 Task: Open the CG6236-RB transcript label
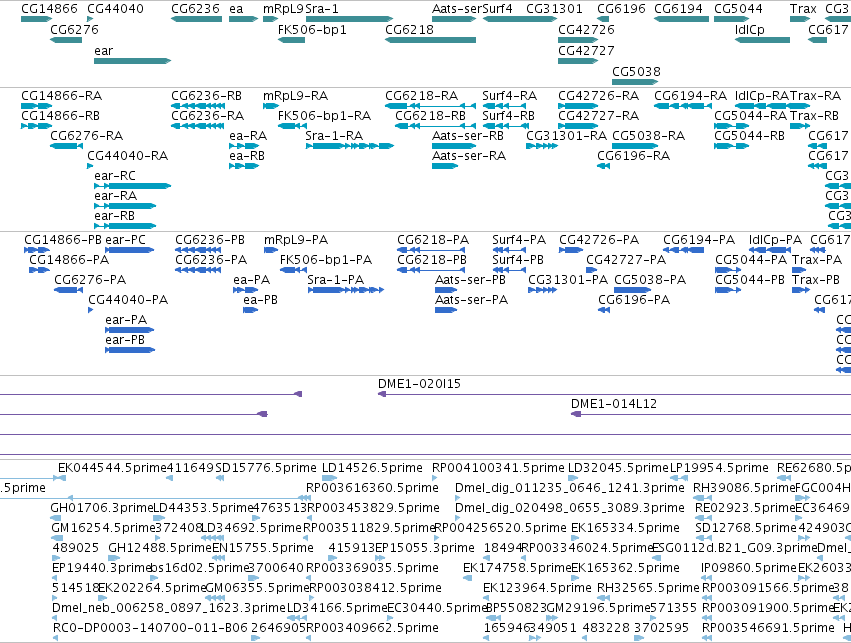click(206, 96)
